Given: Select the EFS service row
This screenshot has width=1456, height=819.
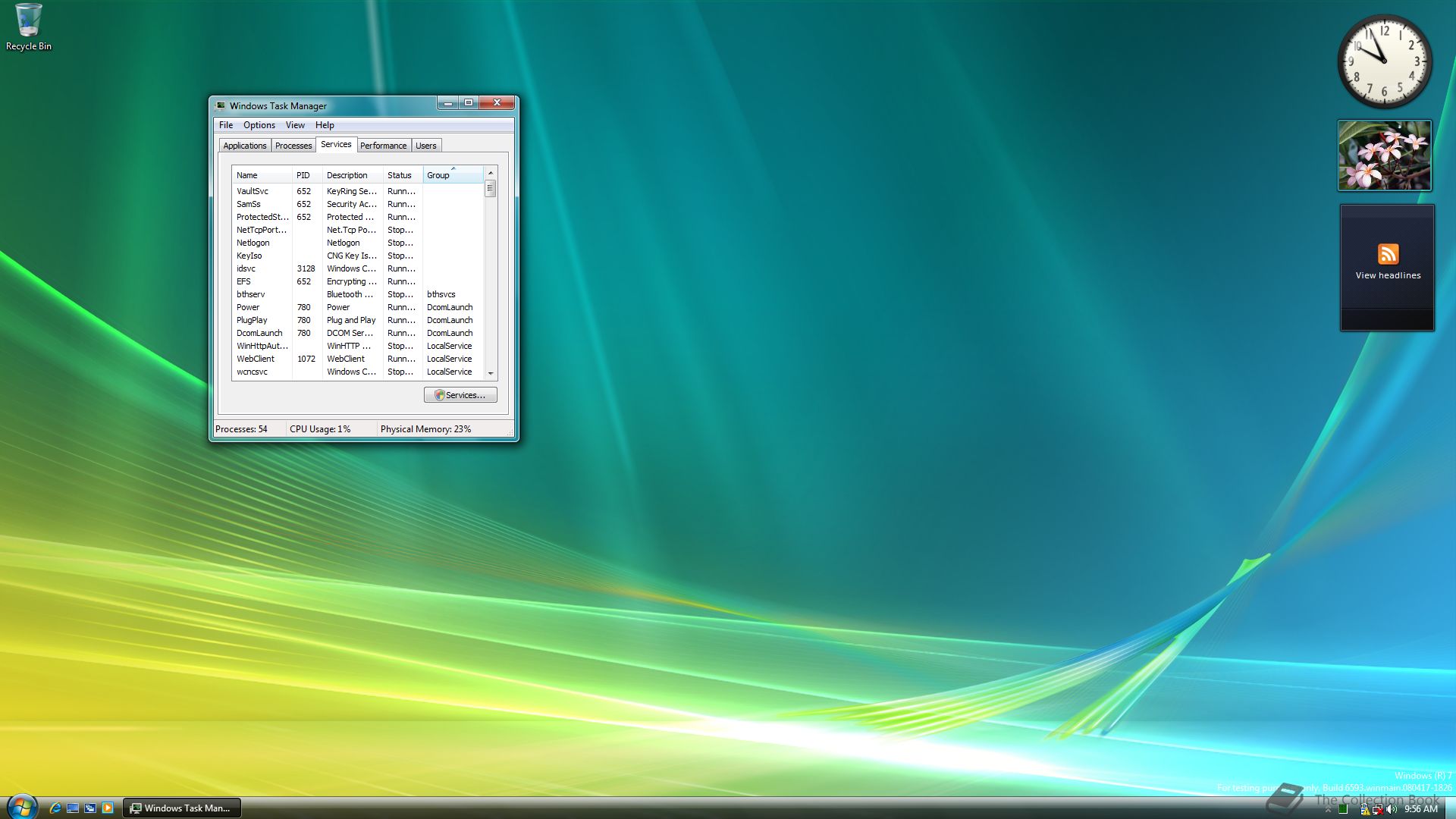Looking at the screenshot, I should 358,281.
